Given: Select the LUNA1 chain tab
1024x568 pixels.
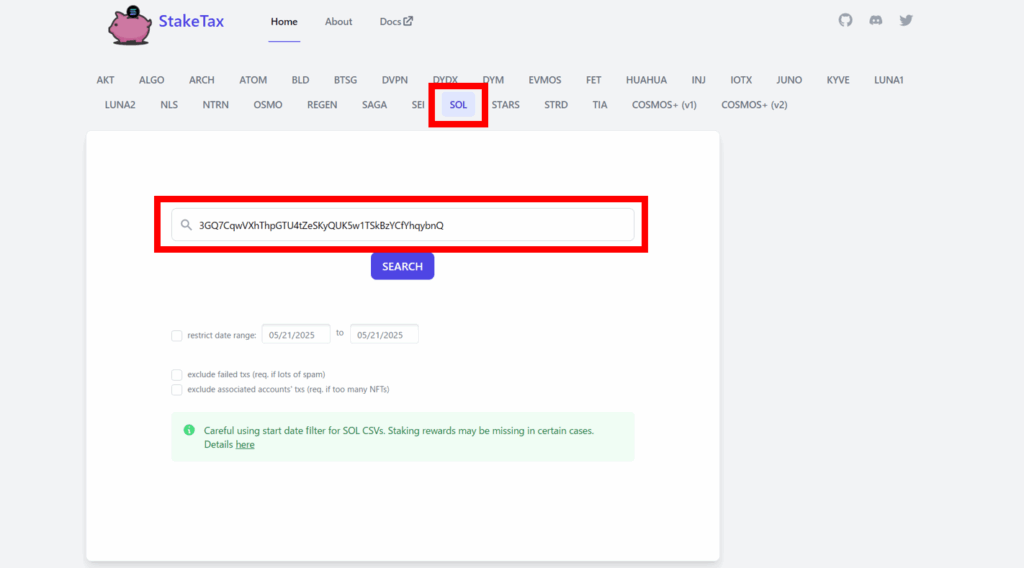Looking at the screenshot, I should 888,80.
